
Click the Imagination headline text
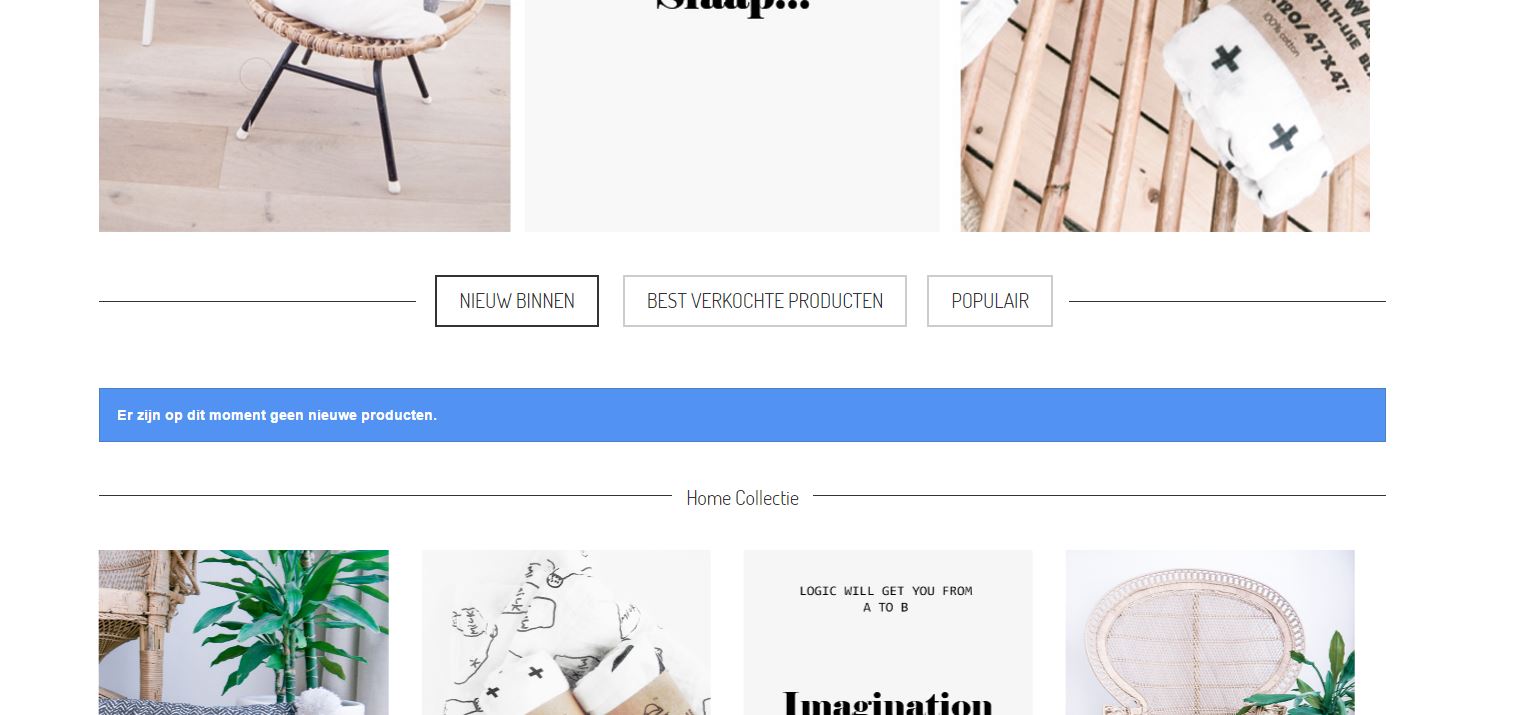887,703
